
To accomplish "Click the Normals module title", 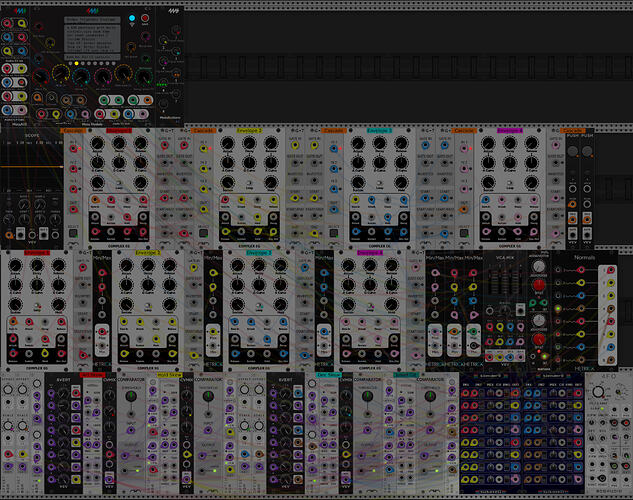I will 584,257.
